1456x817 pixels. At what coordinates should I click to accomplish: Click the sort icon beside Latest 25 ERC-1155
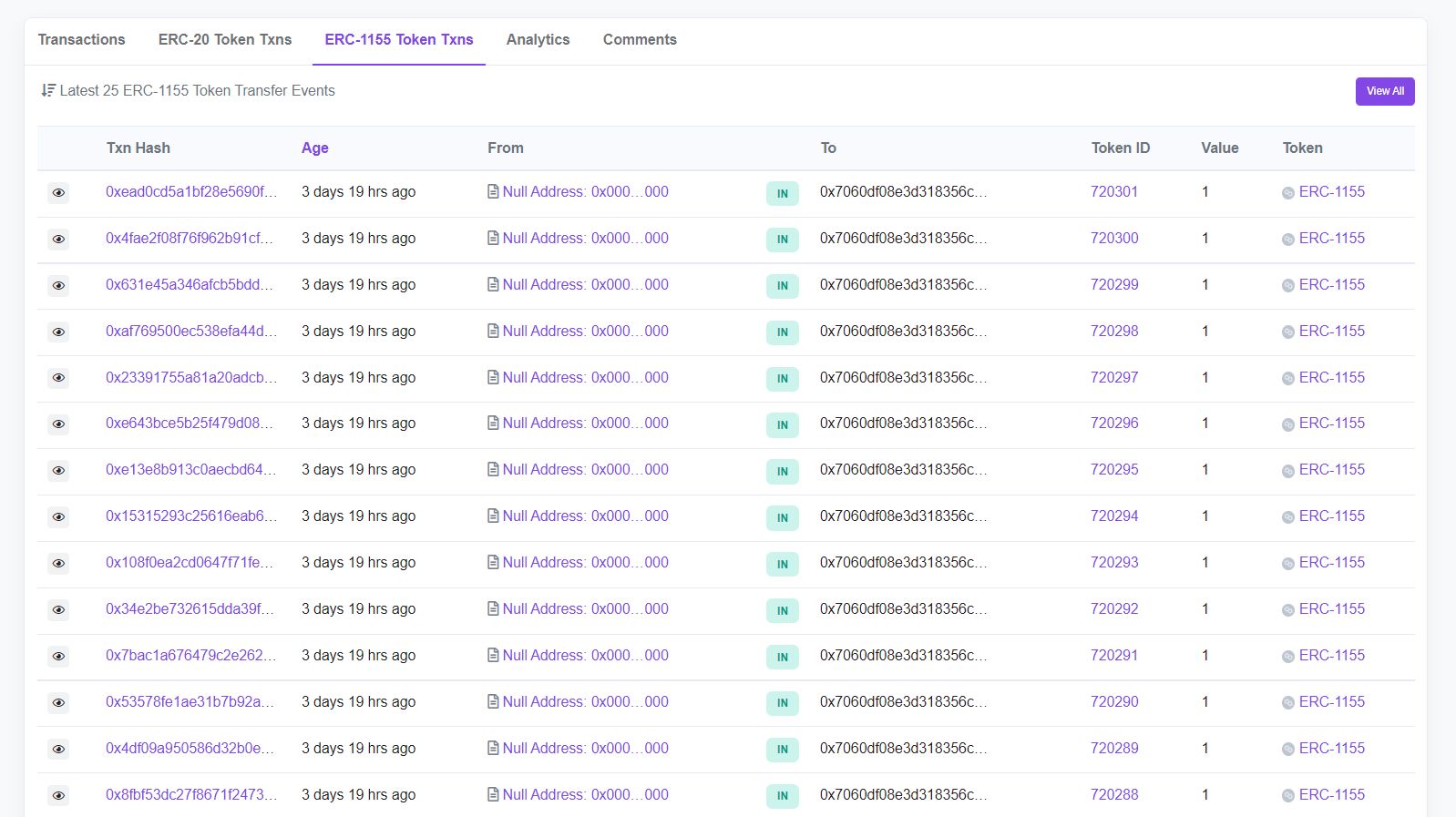point(48,90)
